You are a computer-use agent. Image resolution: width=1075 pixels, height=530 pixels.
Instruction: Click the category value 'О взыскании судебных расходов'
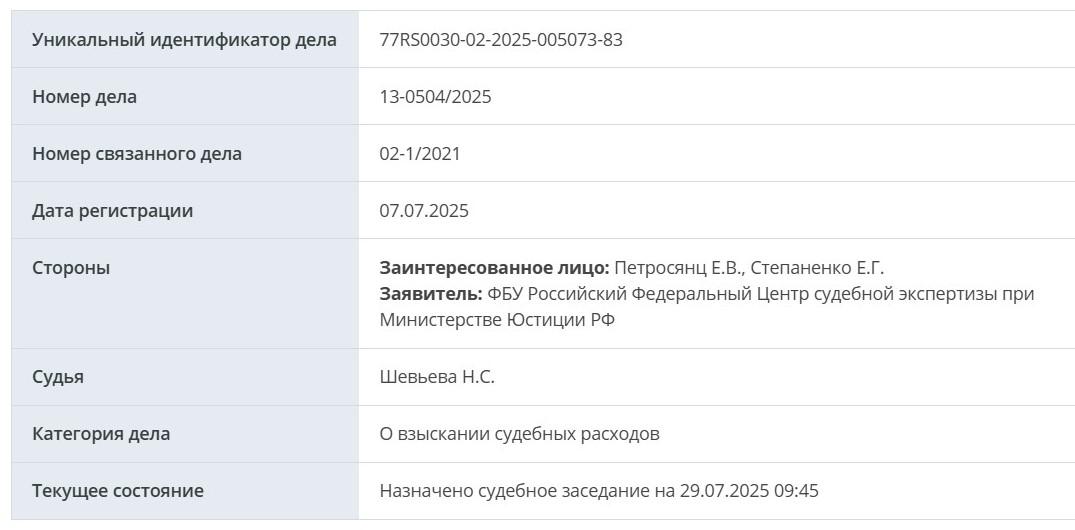pos(519,434)
